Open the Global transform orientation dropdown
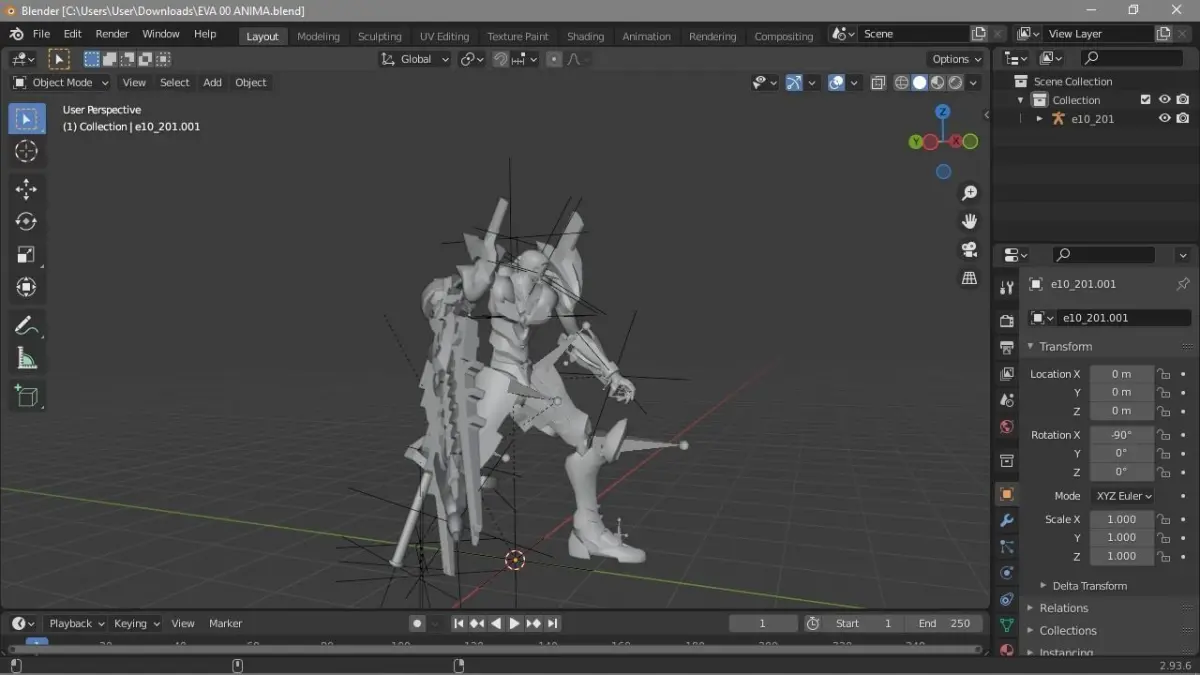 click(x=416, y=59)
